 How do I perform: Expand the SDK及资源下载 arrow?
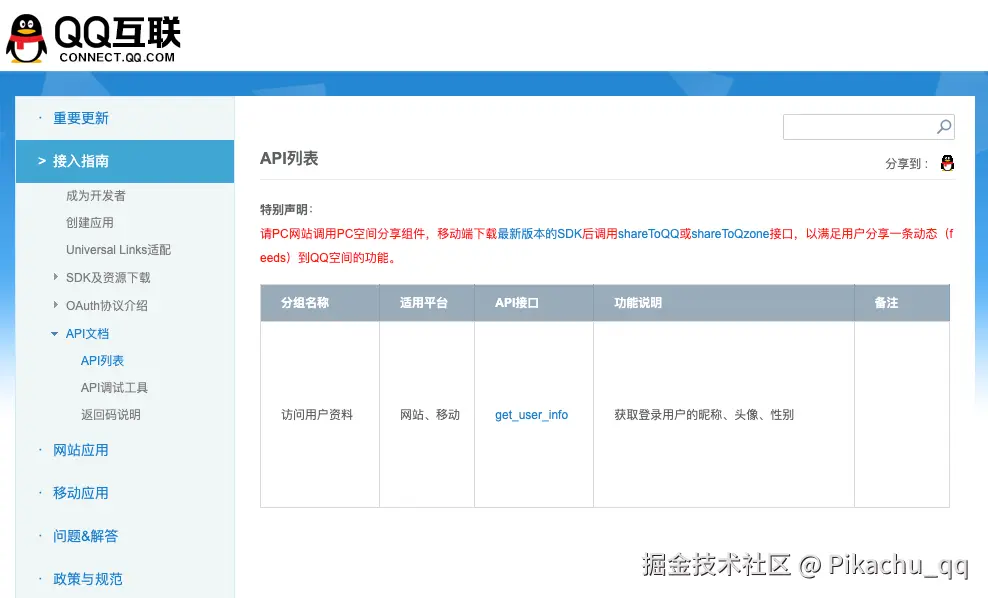click(55, 277)
